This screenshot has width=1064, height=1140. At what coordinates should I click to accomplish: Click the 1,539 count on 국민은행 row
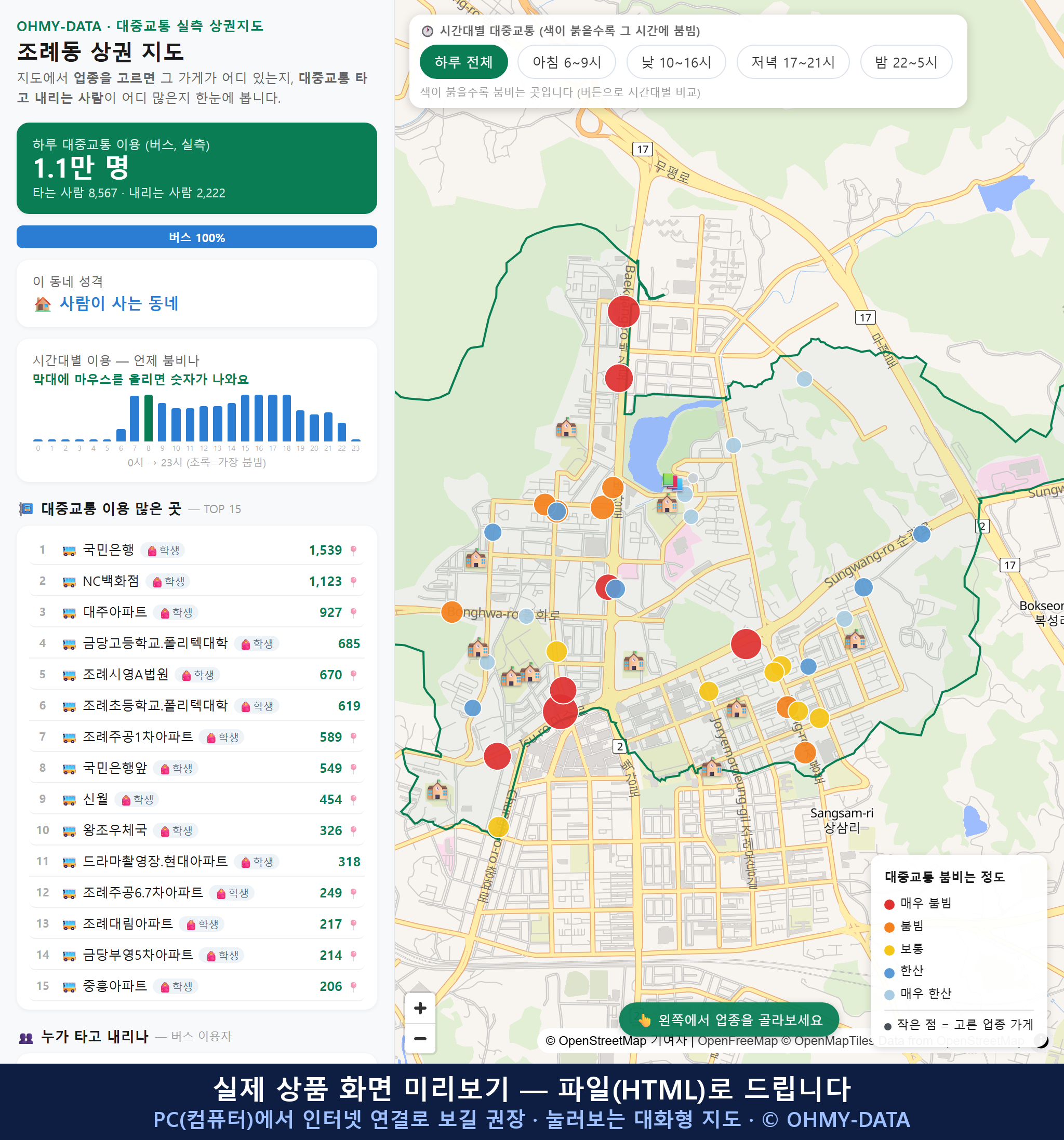(x=325, y=551)
